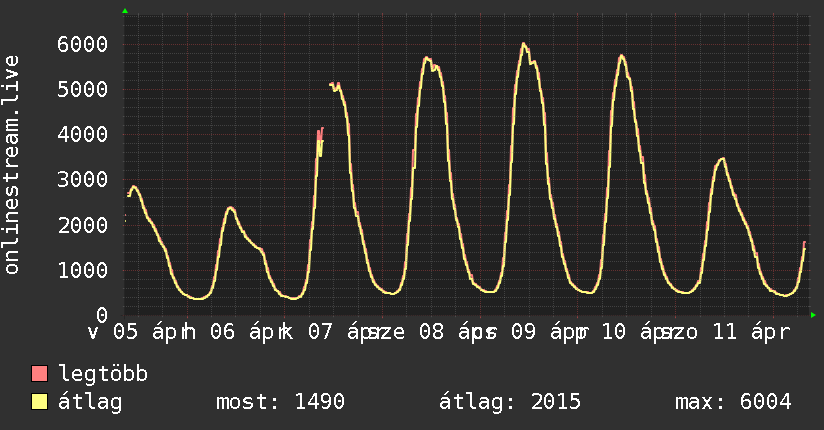Click the highest peak of the graph line
The height and width of the screenshot is (430, 824).
point(523,44)
